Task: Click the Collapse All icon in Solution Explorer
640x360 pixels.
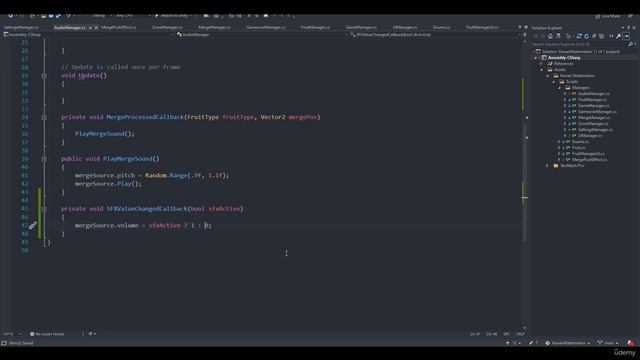Action: 594,36
